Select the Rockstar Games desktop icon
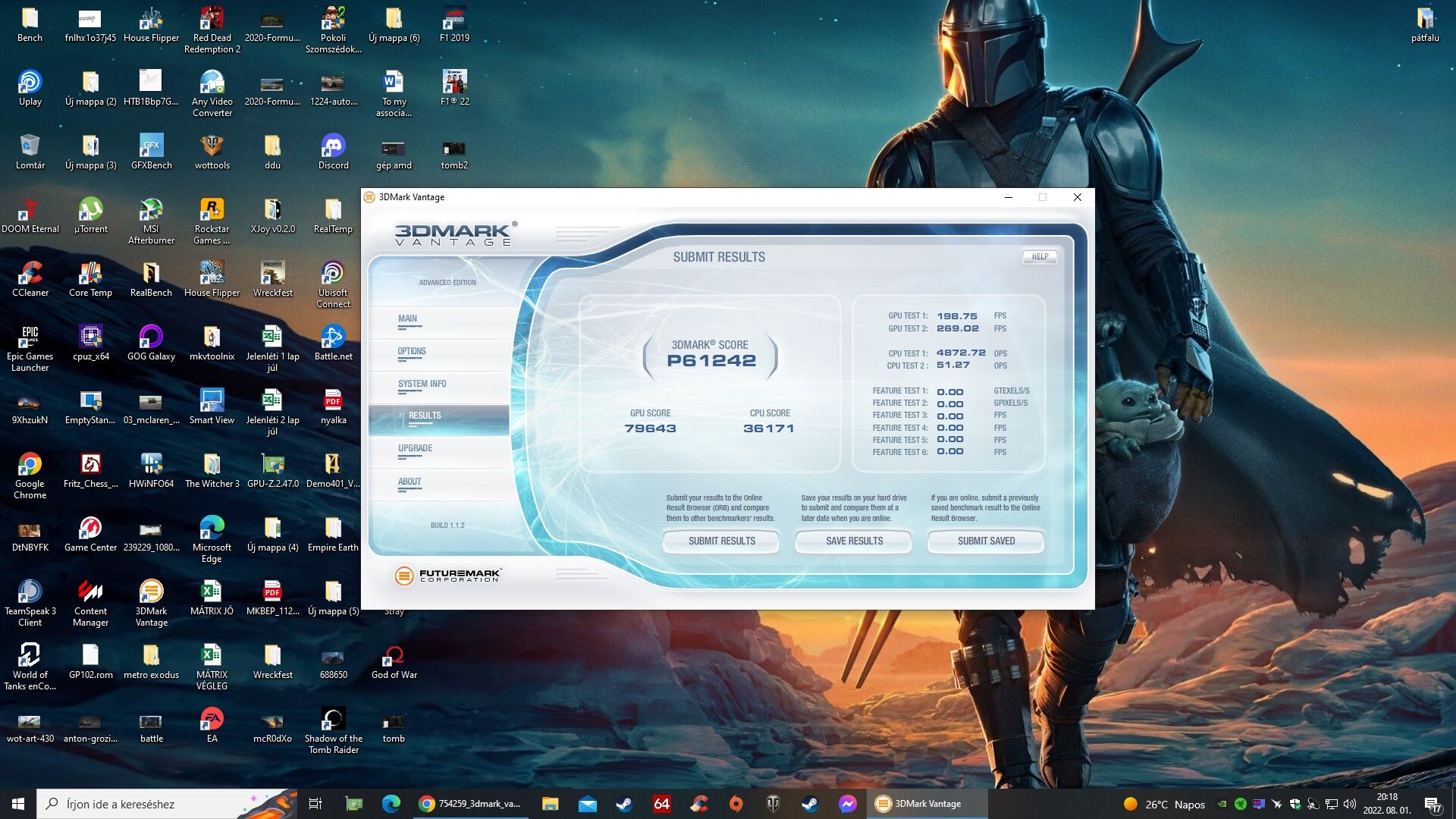 point(212,221)
